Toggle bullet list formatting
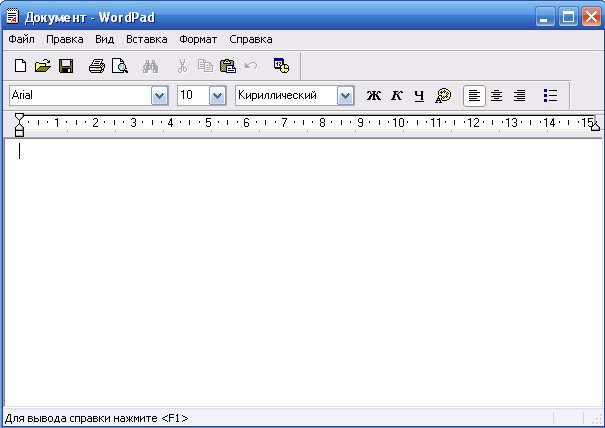Image resolution: width=605 pixels, height=428 pixels. point(550,95)
